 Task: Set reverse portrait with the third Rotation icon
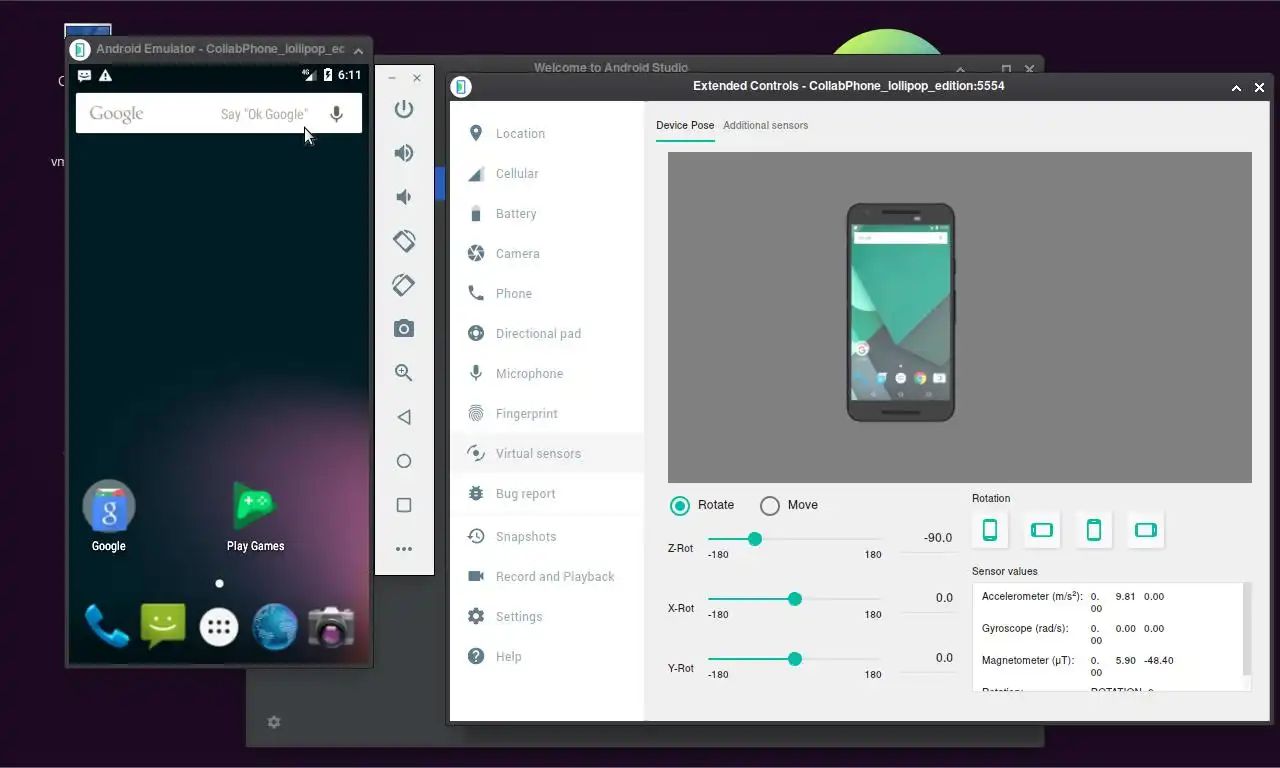click(x=1094, y=530)
